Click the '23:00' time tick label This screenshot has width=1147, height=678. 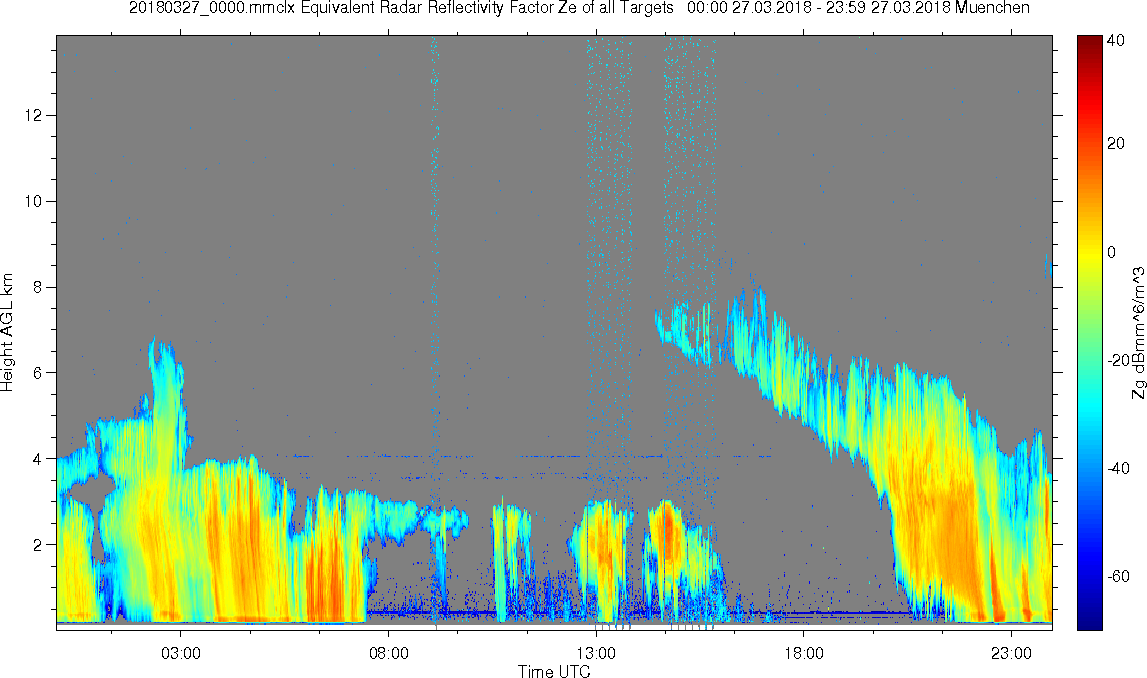pos(1011,653)
